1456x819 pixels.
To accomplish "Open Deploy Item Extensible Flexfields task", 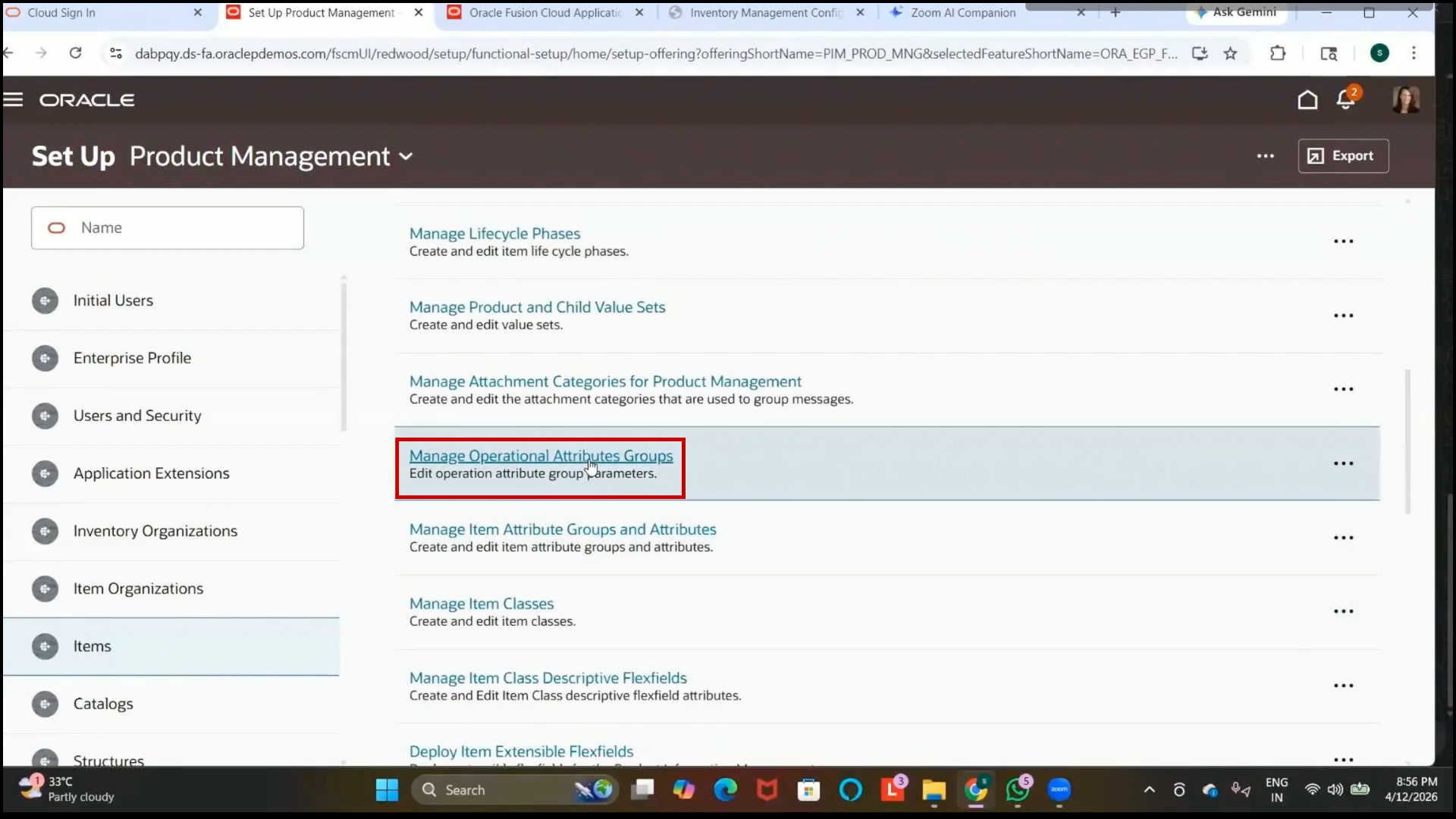I will (x=521, y=752).
